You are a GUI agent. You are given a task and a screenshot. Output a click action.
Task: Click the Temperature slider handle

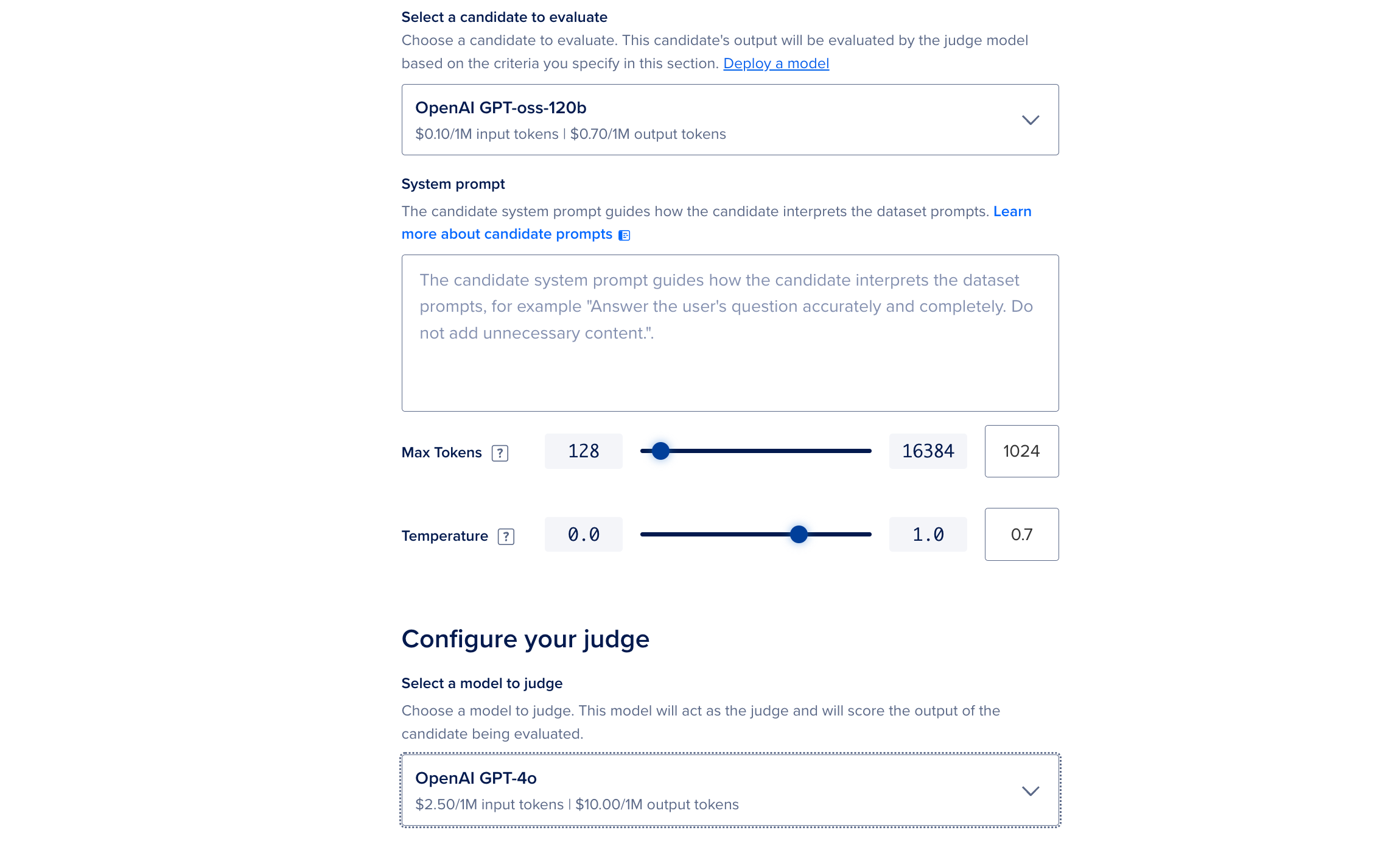[x=799, y=535]
